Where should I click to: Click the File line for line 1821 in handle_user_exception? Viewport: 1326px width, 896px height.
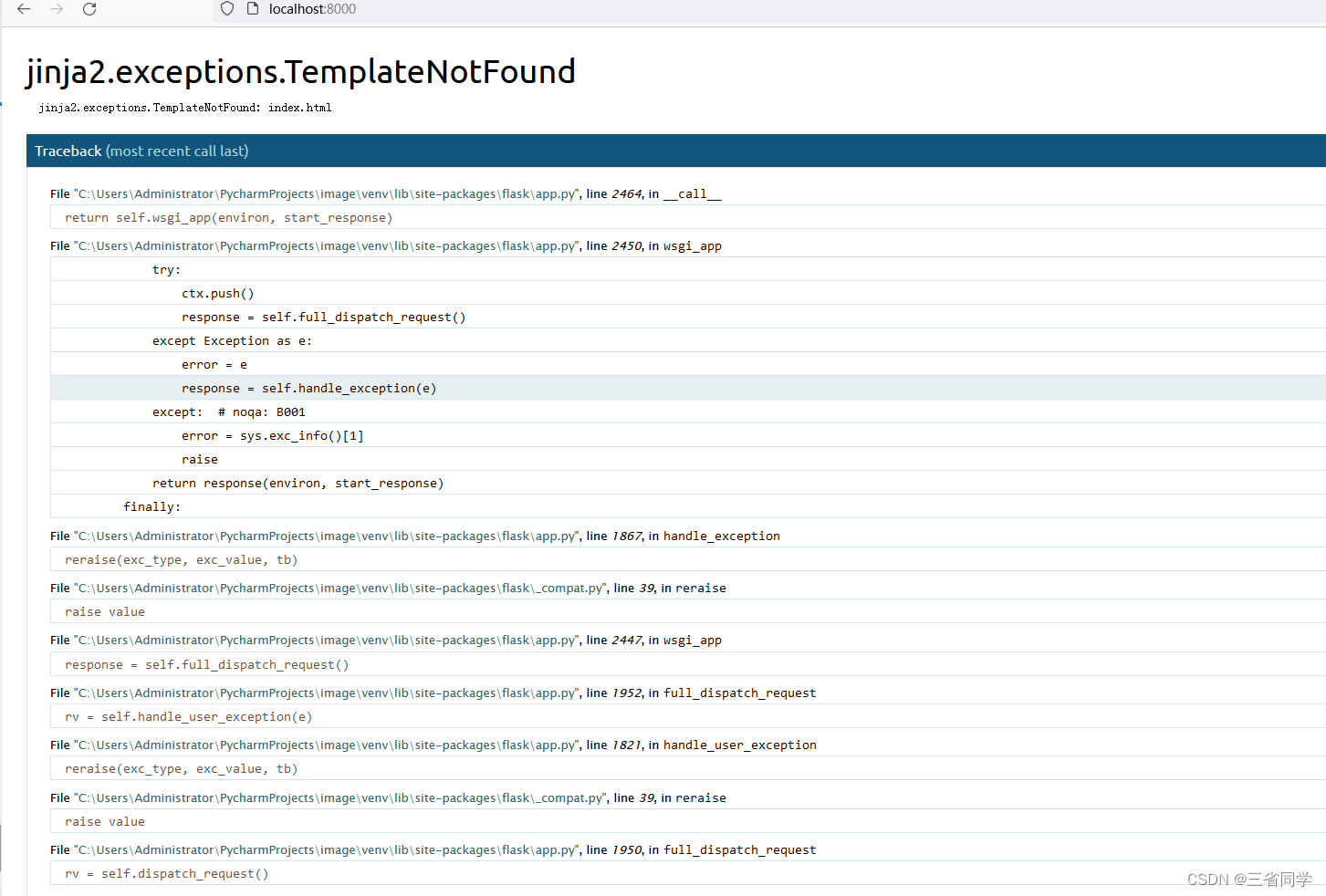click(433, 745)
